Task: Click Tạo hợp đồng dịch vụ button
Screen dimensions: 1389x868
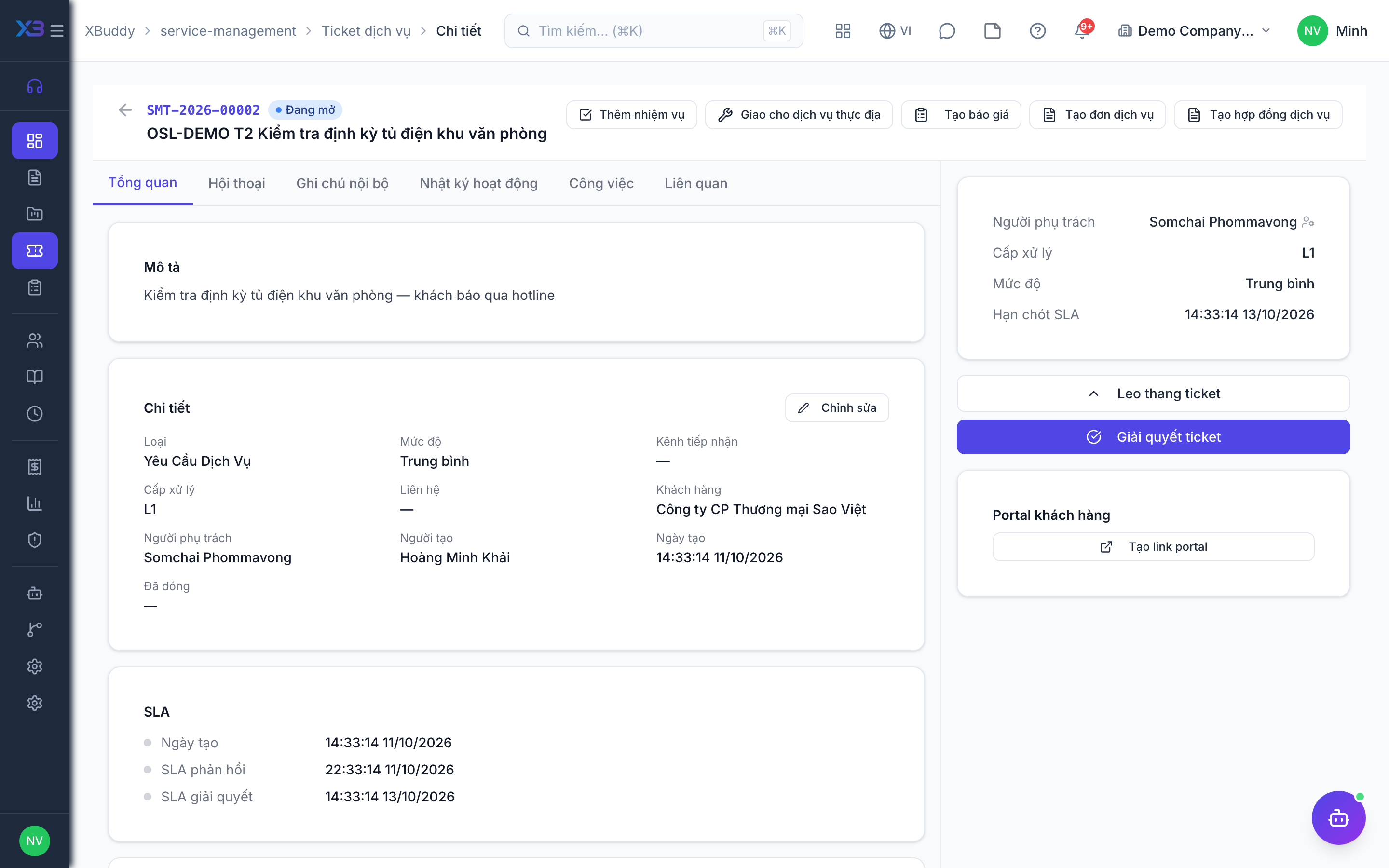Action: pos(1258,115)
